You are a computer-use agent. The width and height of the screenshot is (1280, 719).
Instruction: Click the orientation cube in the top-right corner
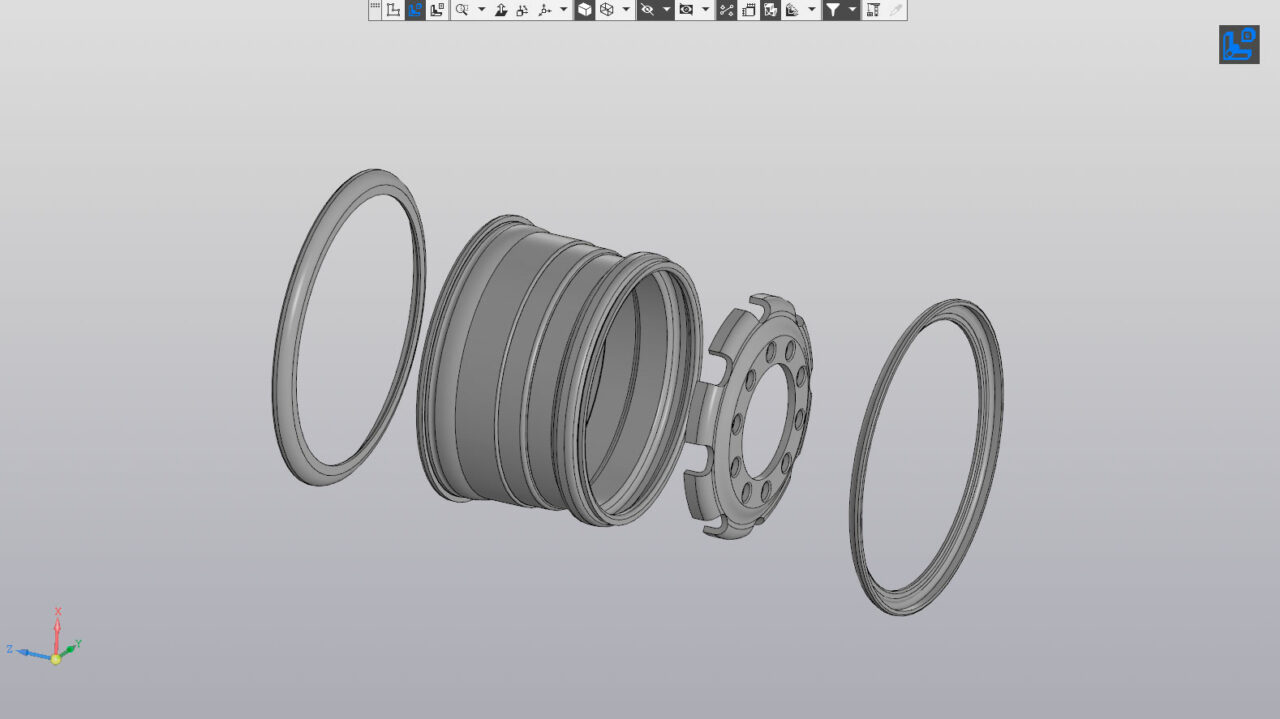(1239, 44)
